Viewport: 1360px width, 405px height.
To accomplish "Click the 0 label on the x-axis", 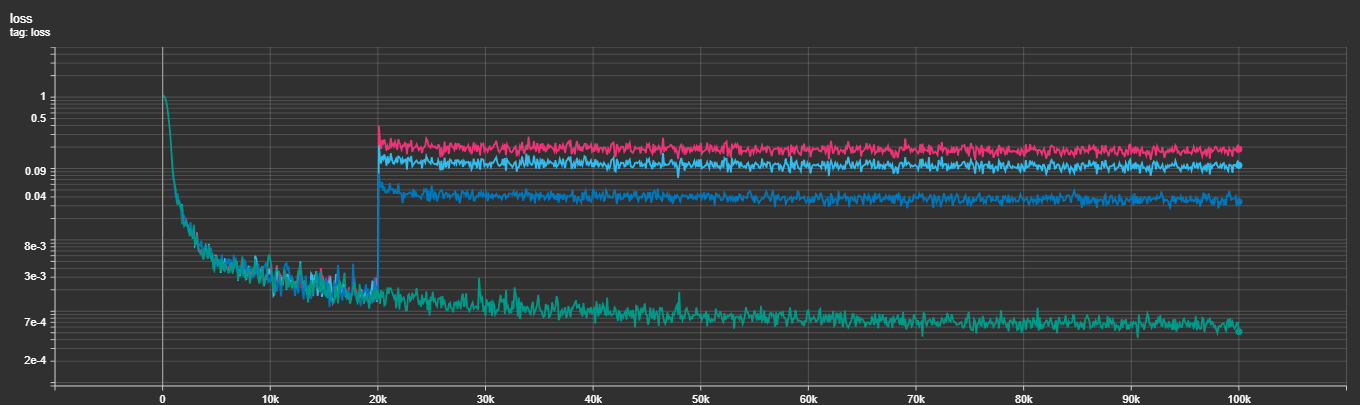I will click(162, 397).
